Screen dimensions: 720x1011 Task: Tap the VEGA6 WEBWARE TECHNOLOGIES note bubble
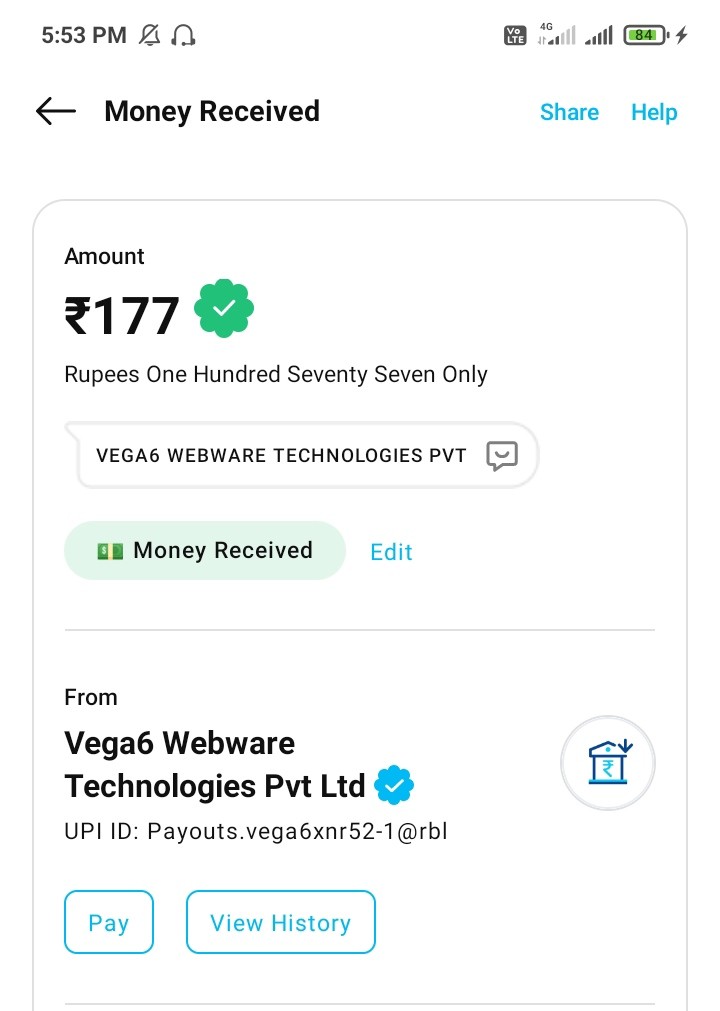click(x=281, y=456)
